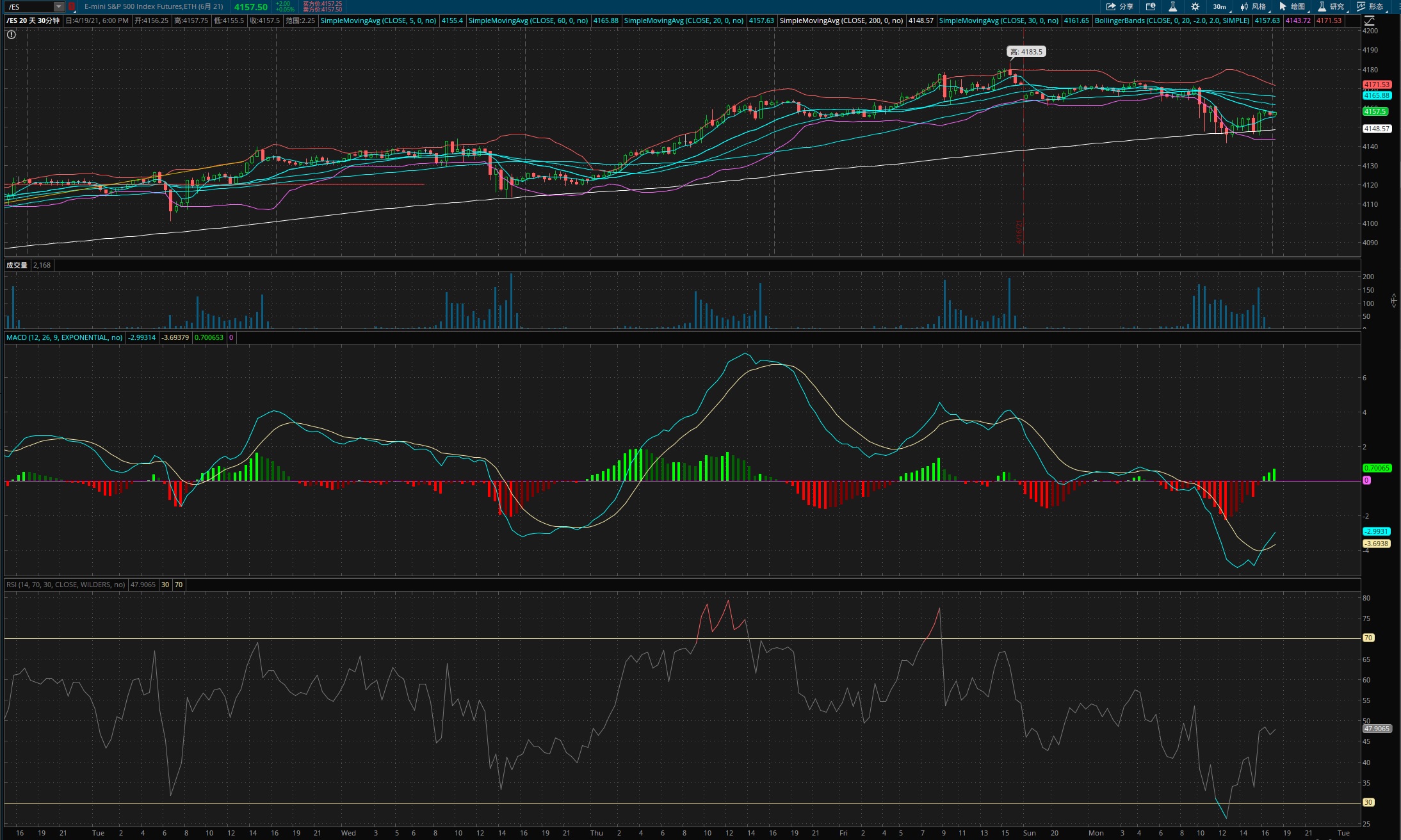
Task: Open the Style (风格) dropdown menu
Action: (x=1254, y=6)
